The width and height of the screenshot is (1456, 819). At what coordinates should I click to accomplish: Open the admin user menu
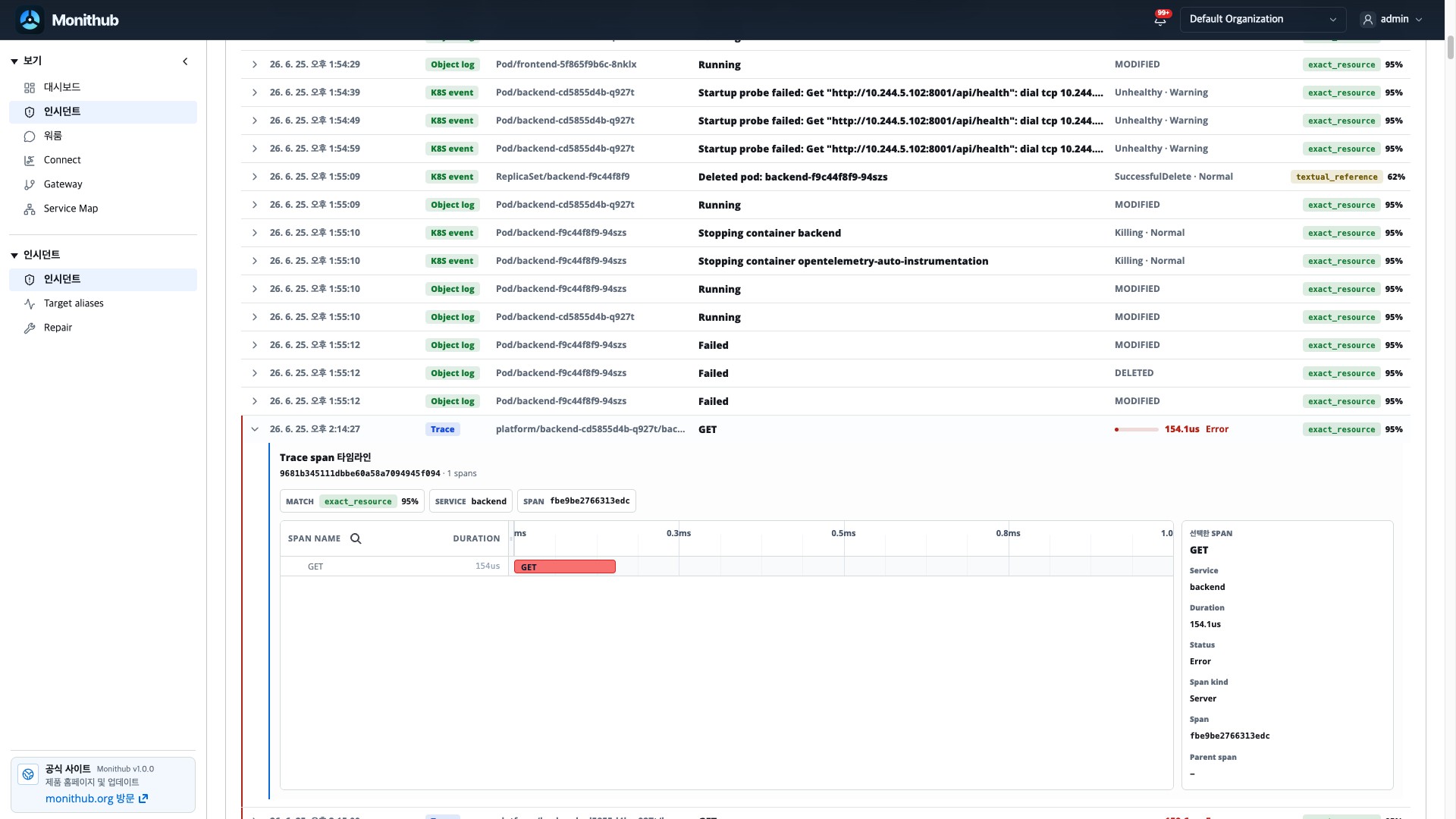coord(1392,20)
